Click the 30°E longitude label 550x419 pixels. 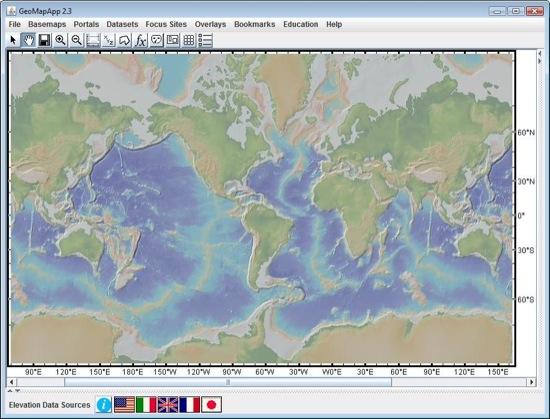pos(365,372)
